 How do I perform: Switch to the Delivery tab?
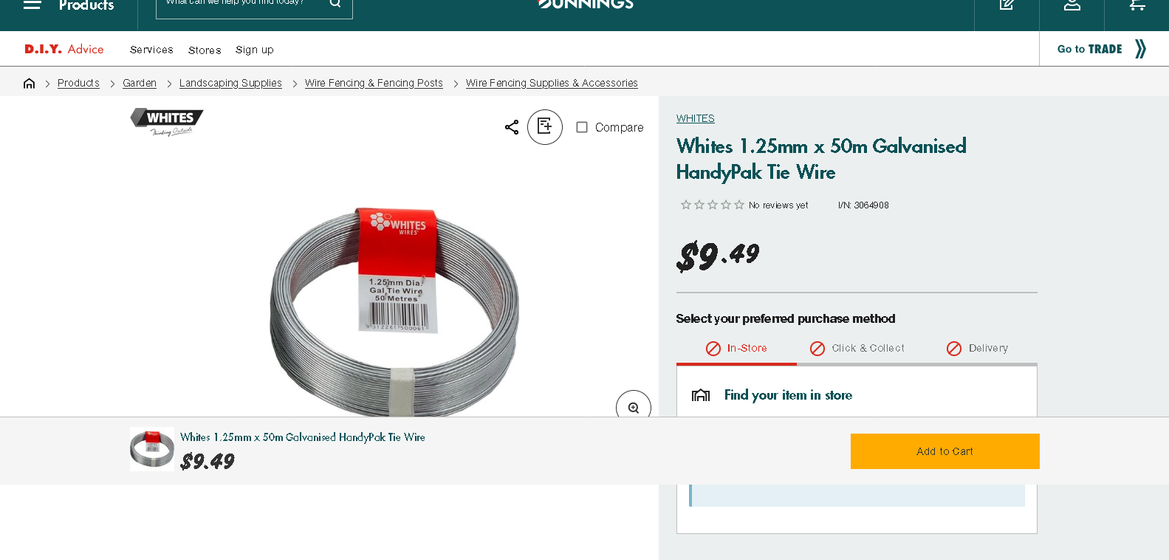click(977, 348)
